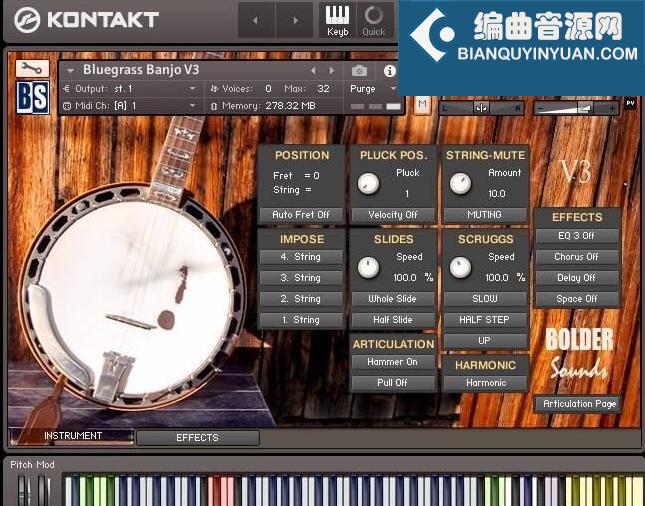
Task: Click the MIDI channel icon
Action: click(67, 106)
